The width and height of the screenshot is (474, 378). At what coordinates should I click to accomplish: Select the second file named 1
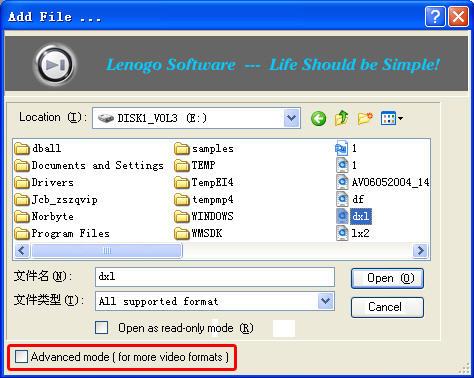(347, 165)
